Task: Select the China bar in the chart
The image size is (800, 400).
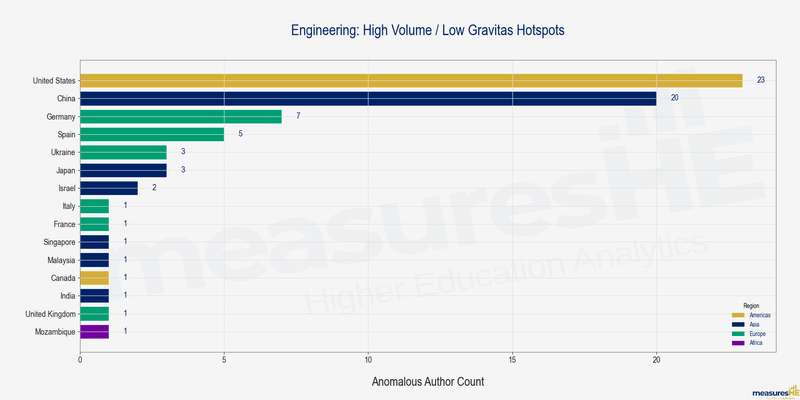Action: coord(368,98)
